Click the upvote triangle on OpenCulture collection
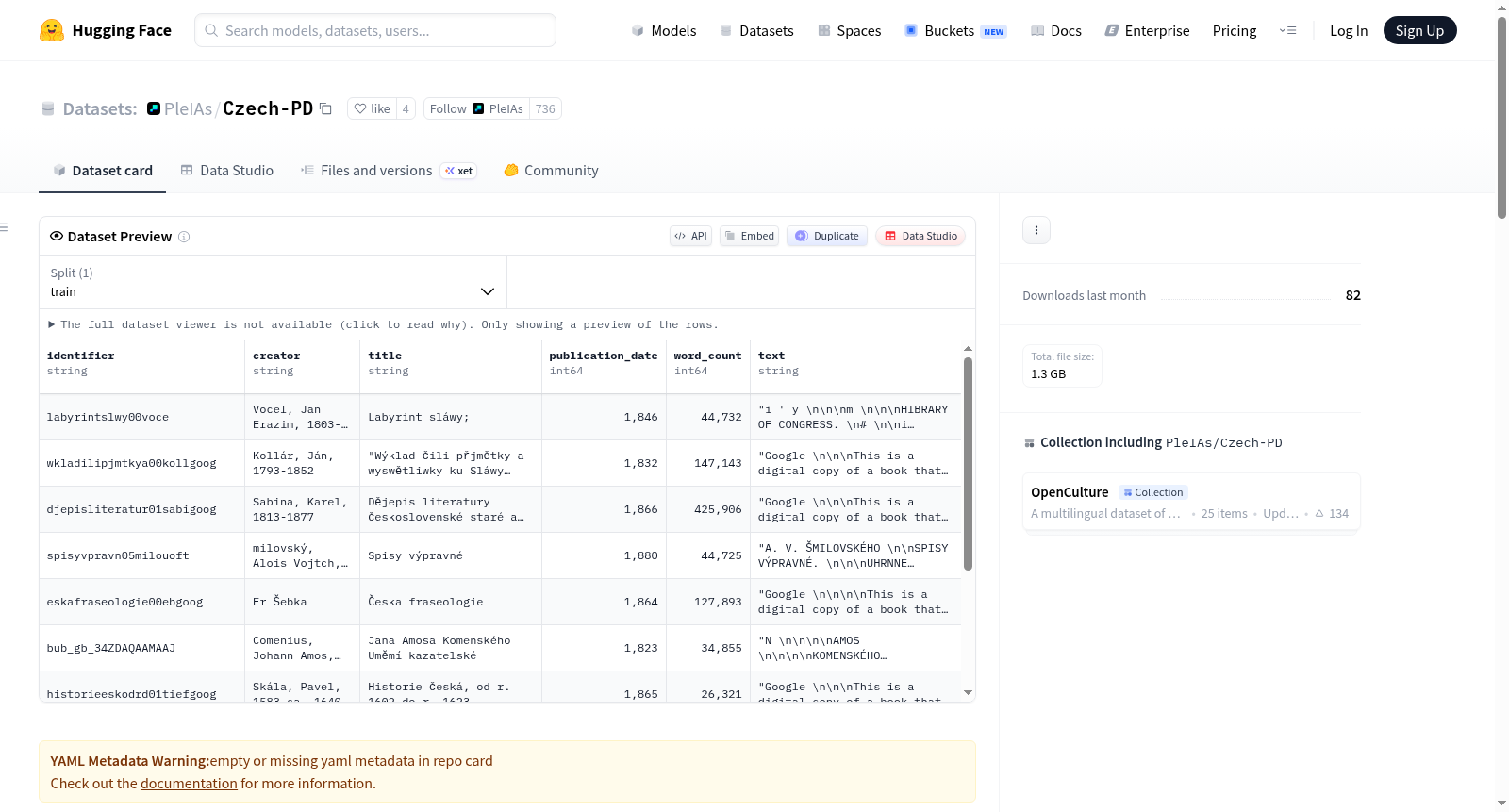 pyautogui.click(x=1319, y=514)
